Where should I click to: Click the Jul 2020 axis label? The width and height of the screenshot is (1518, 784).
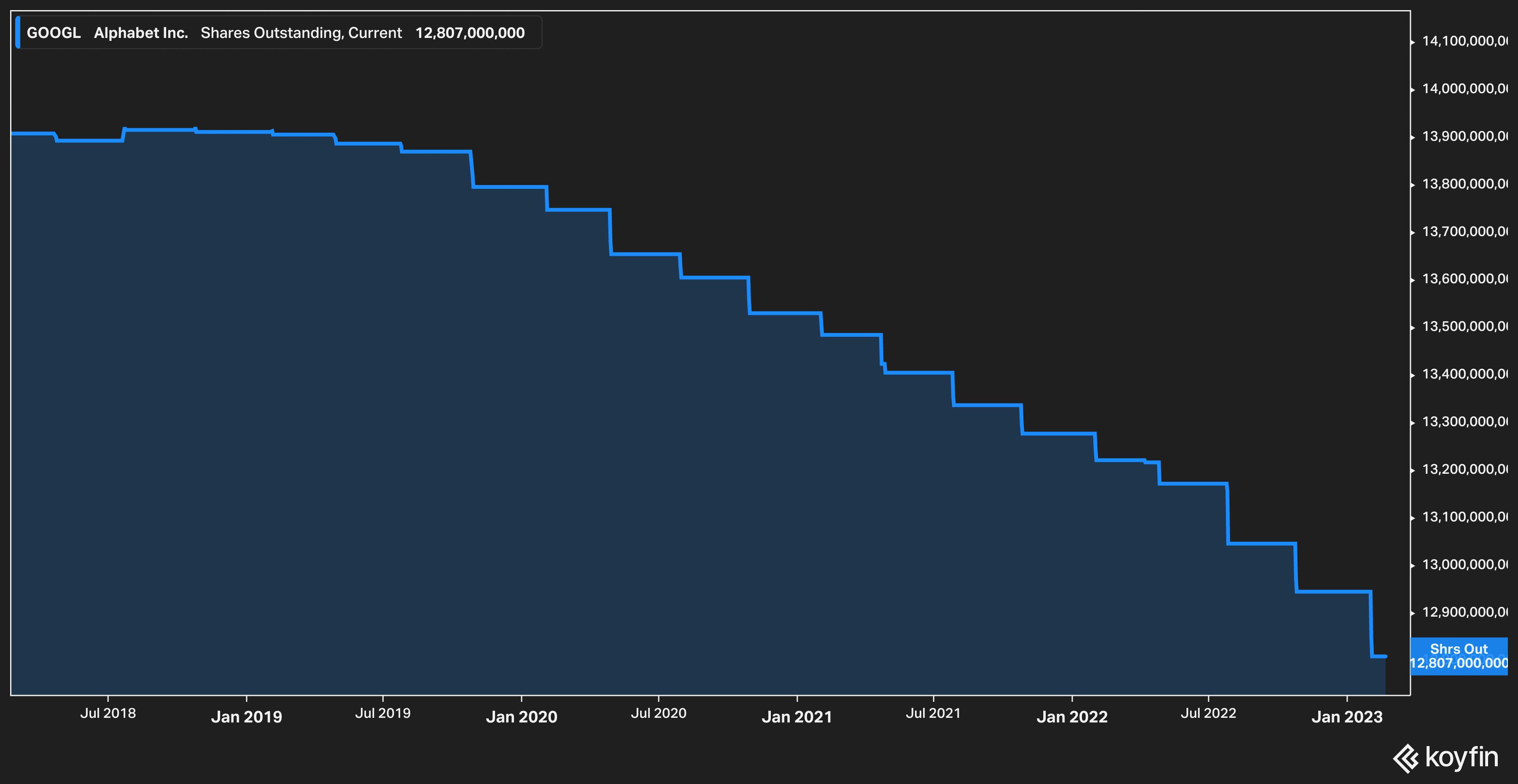point(658,713)
